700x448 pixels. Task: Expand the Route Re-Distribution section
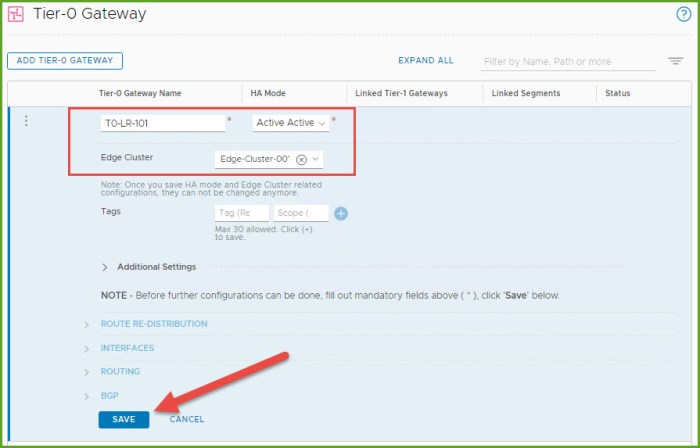coord(153,324)
